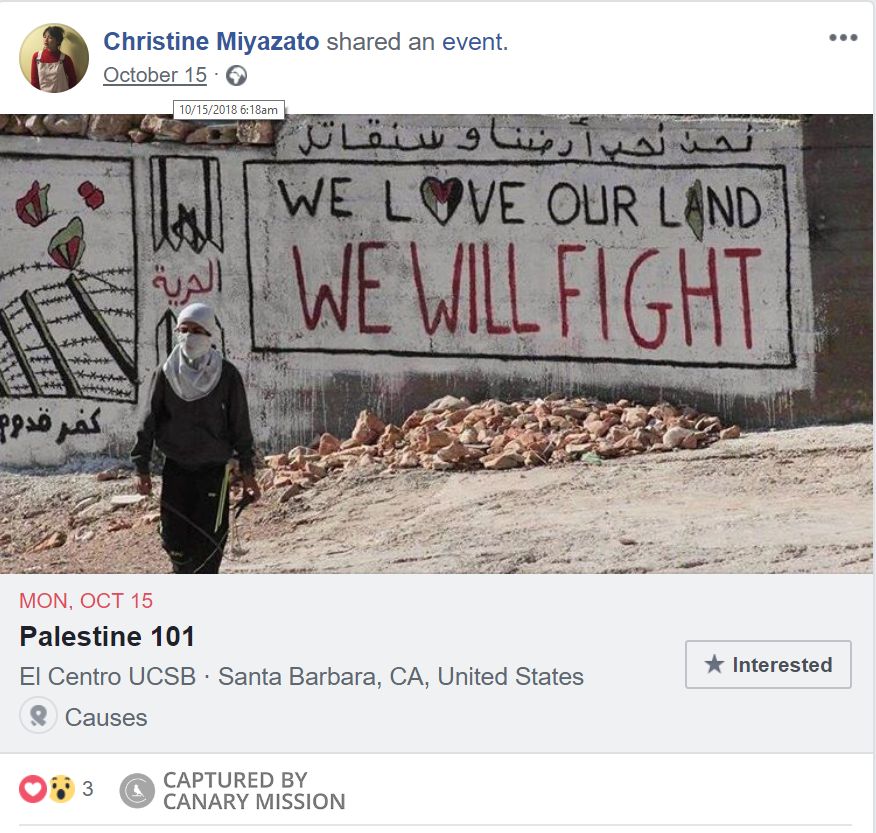Click the star icon on the Interested button
Screen dimensions: 876x833
click(713, 664)
